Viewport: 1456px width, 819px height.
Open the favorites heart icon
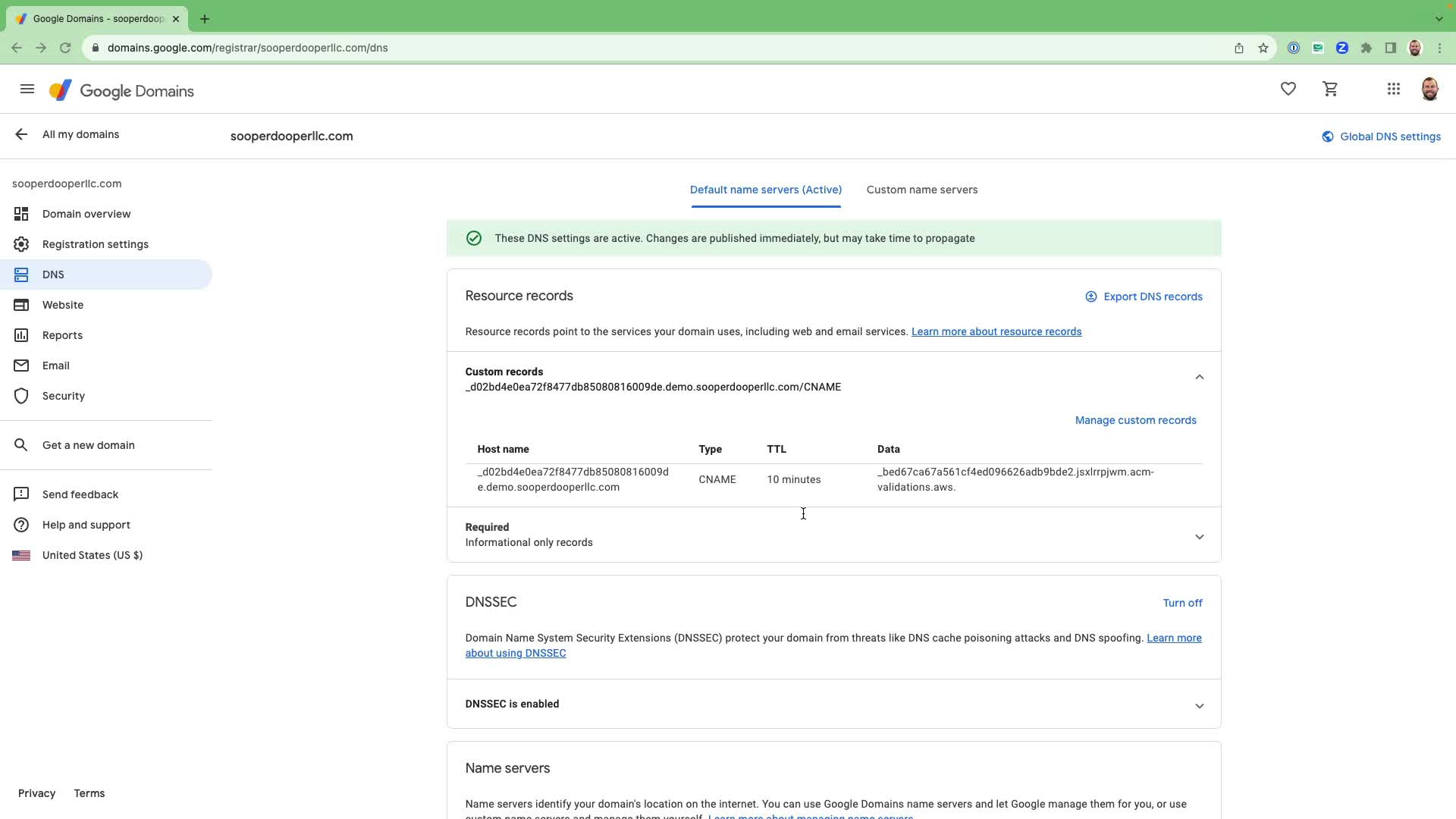[x=1288, y=89]
